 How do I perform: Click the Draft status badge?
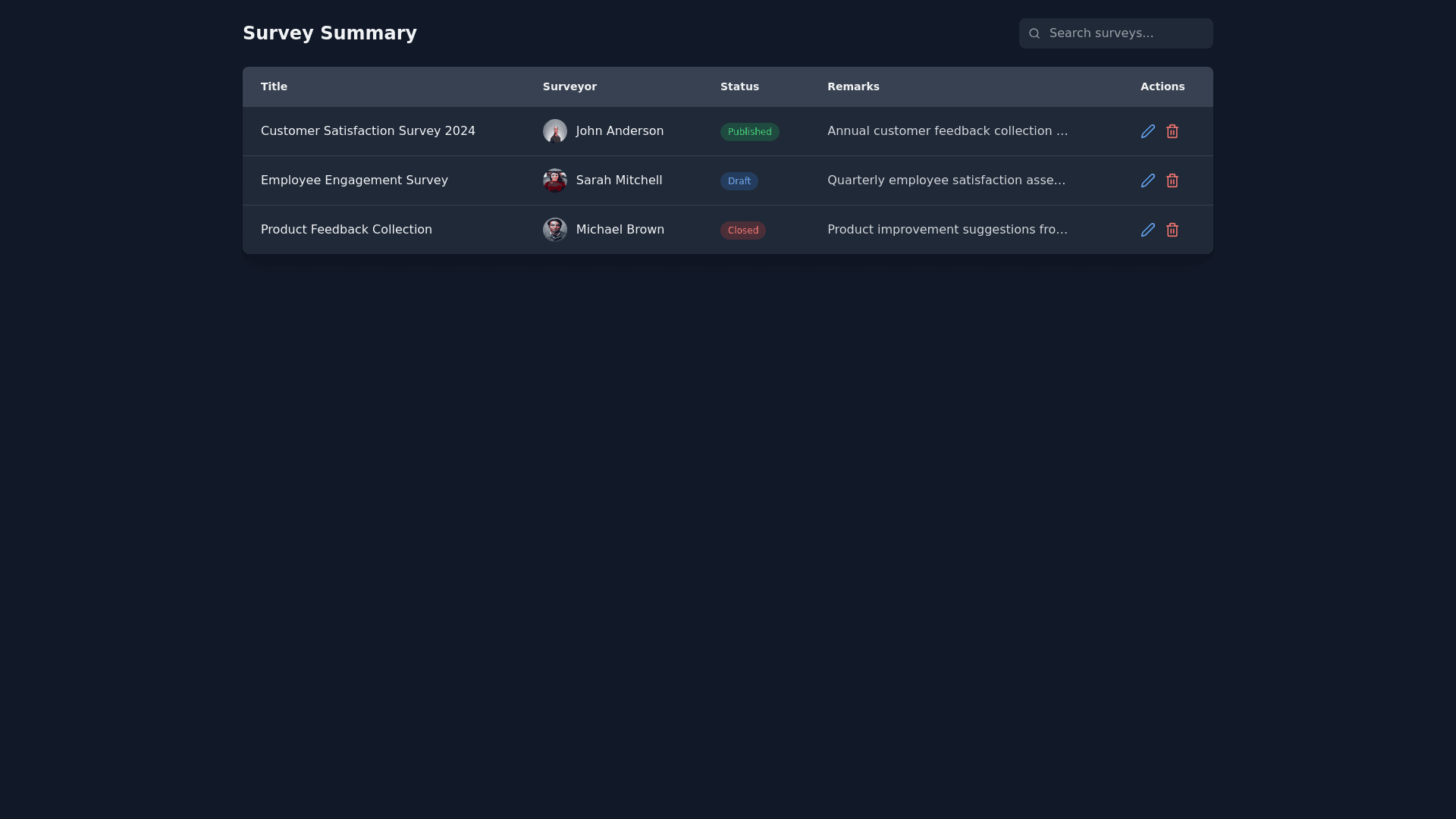(739, 181)
